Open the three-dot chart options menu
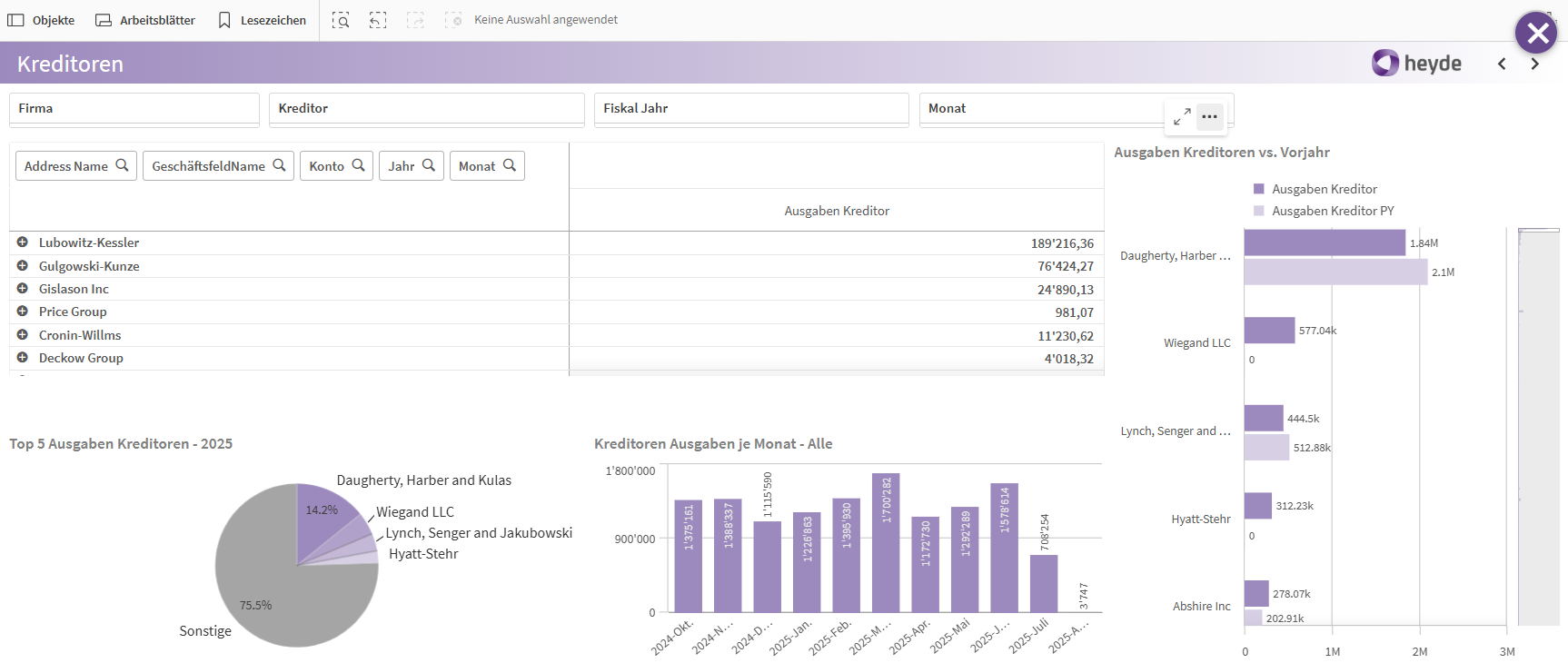 point(1209,117)
